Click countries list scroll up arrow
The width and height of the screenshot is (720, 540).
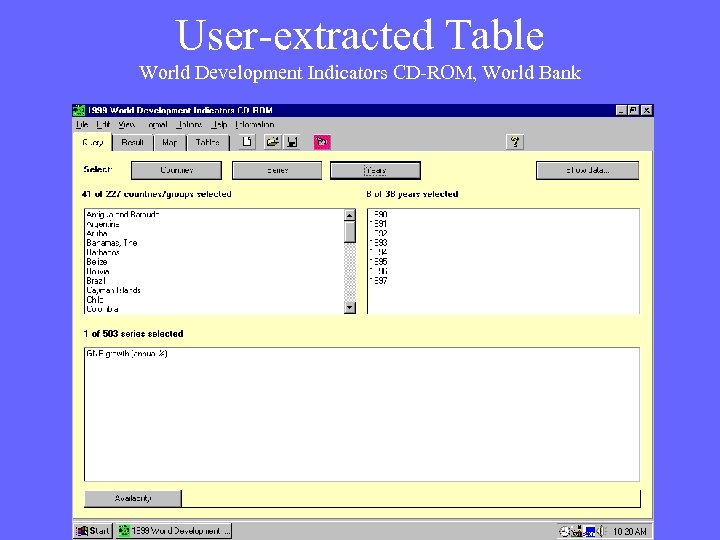click(x=350, y=215)
